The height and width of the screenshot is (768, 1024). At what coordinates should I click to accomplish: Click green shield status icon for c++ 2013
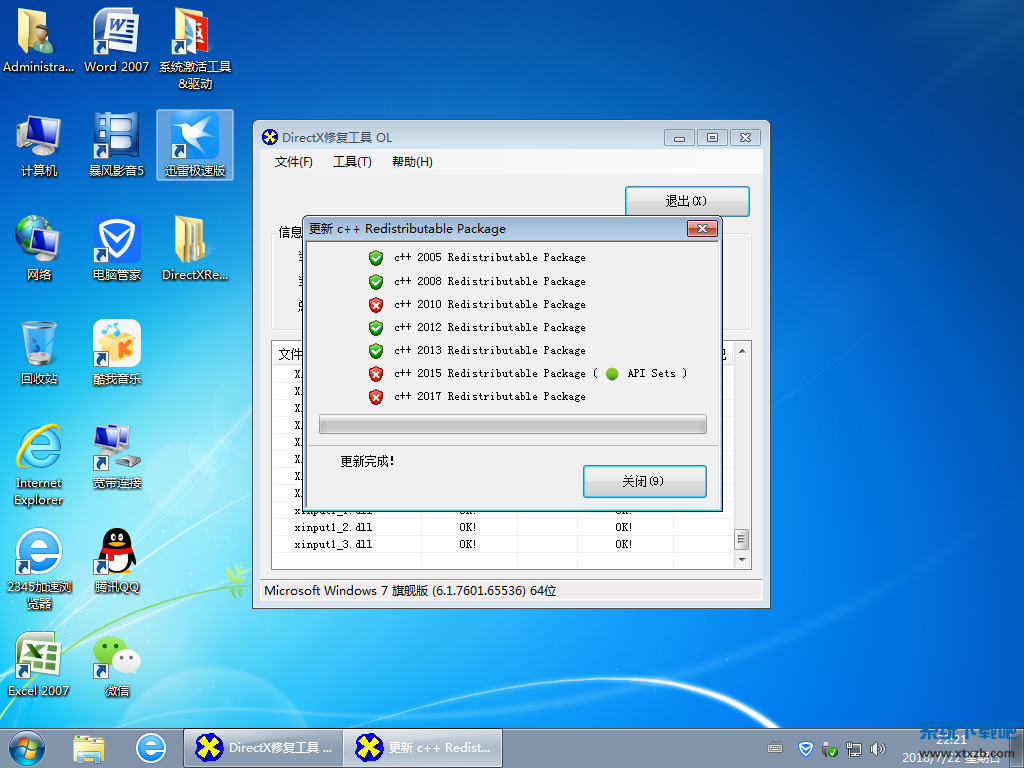376,351
